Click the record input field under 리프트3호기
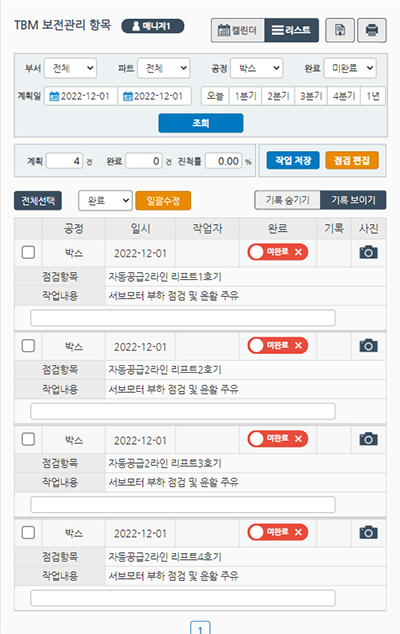Screen dimensions: 400x634 click(183, 505)
